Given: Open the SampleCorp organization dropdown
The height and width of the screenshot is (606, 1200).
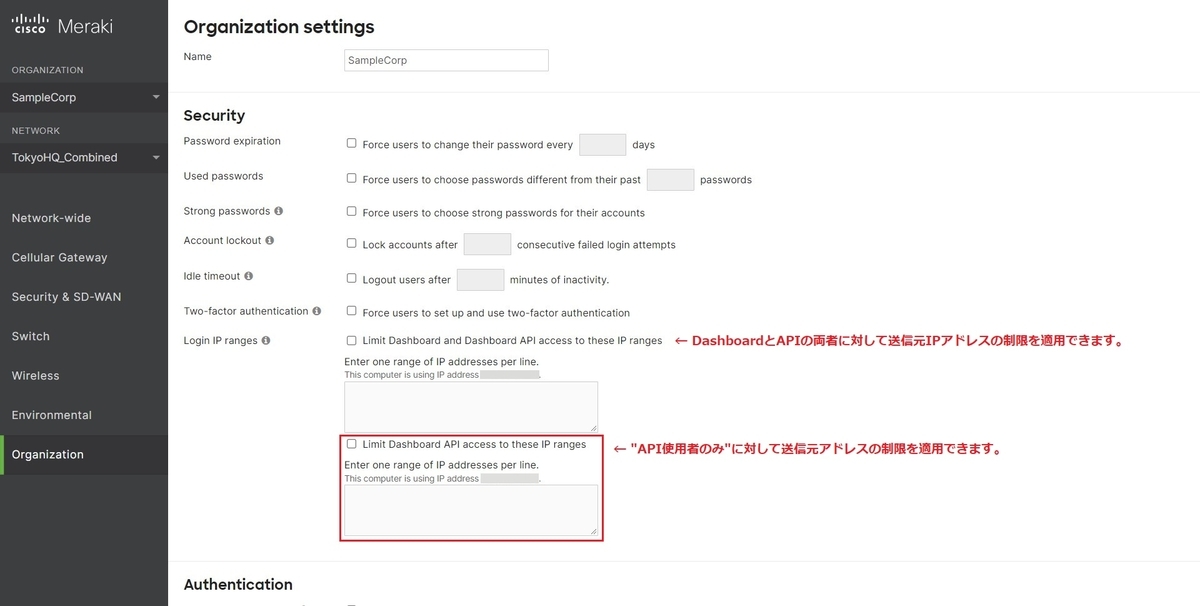Looking at the screenshot, I should click(x=84, y=97).
